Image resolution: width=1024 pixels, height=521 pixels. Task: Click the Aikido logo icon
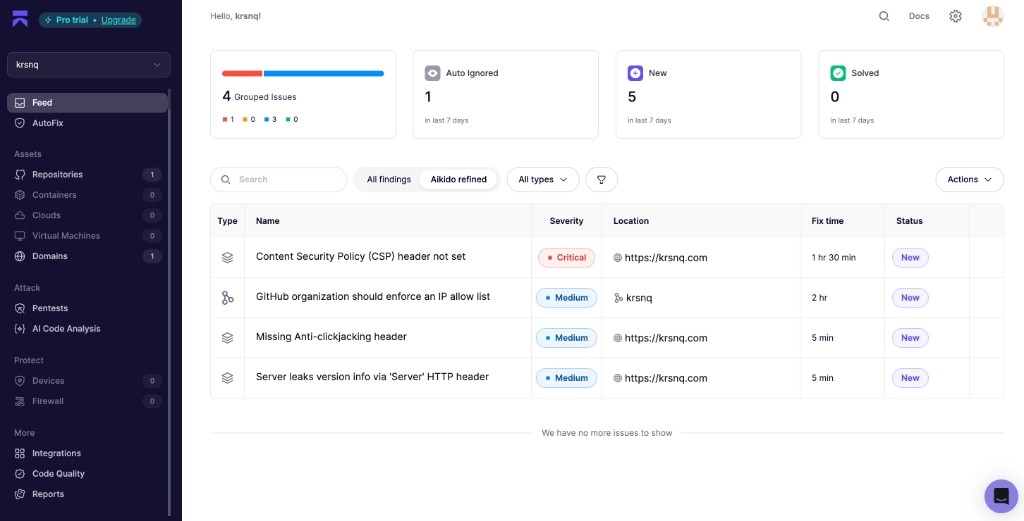(x=20, y=19)
